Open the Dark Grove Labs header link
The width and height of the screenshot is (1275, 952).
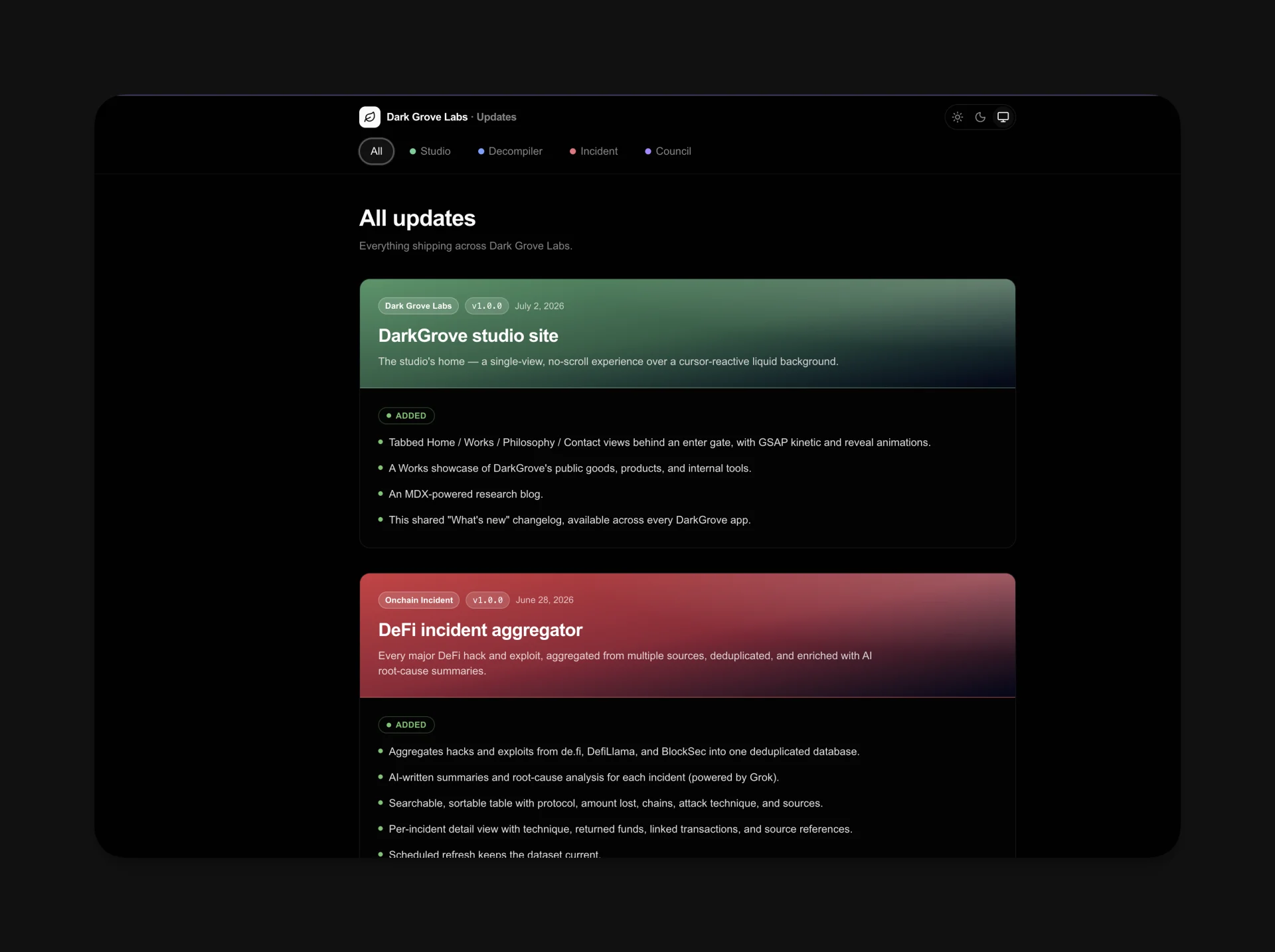coord(427,117)
